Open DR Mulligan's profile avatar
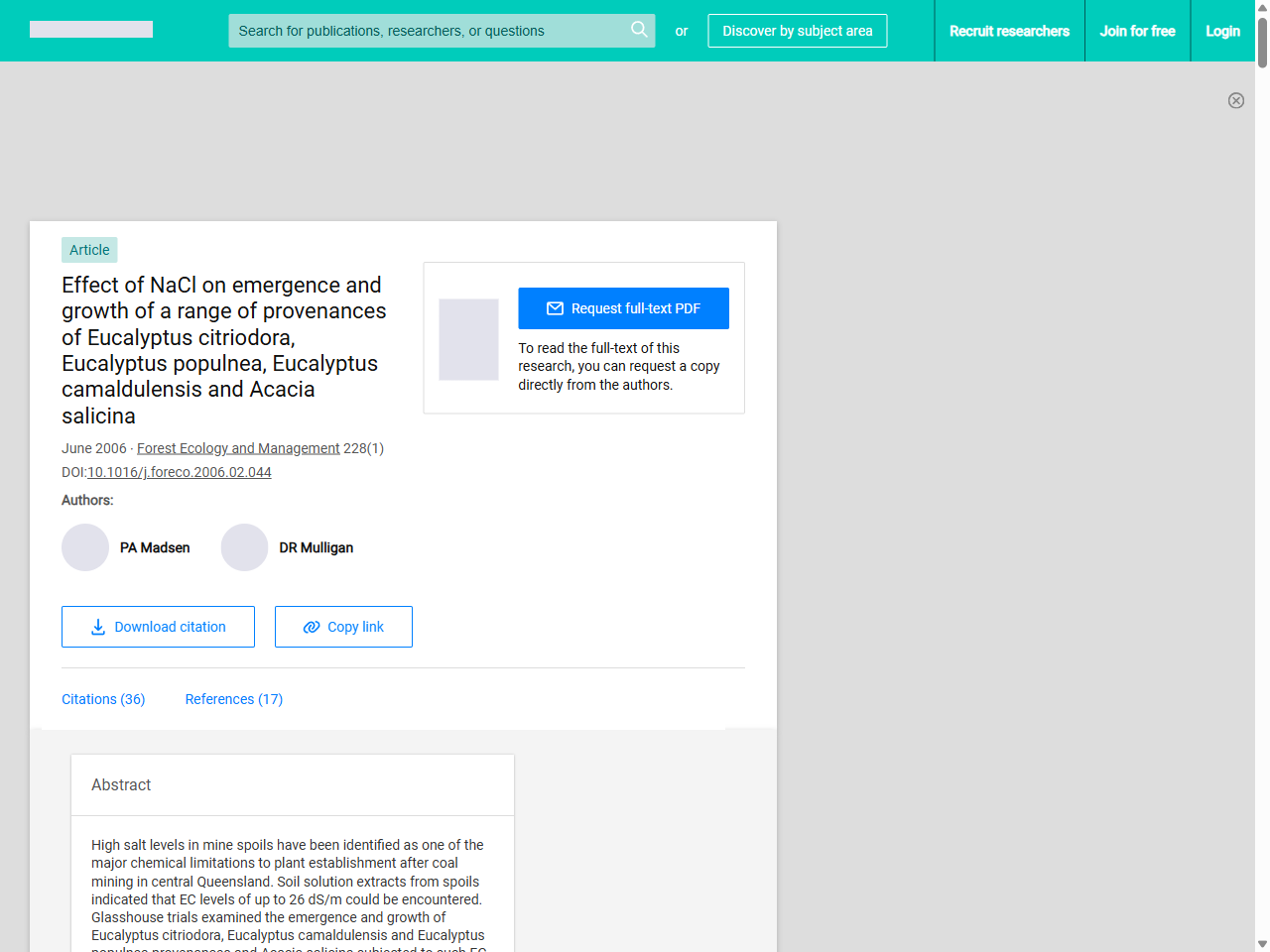Screen dimensions: 1270x952 [x=244, y=547]
